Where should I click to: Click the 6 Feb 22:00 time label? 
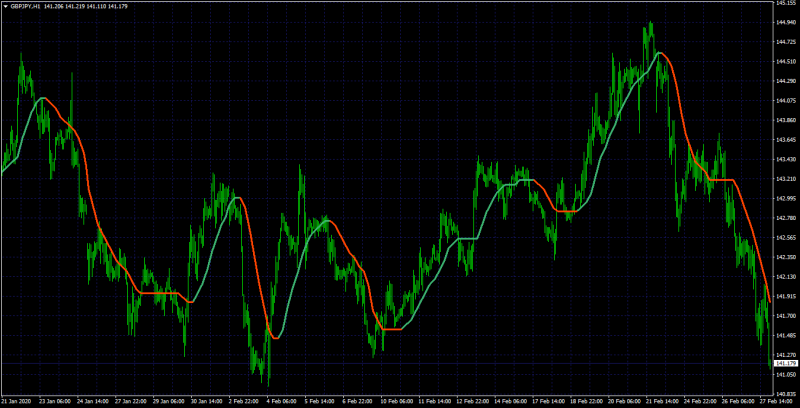pos(358,402)
